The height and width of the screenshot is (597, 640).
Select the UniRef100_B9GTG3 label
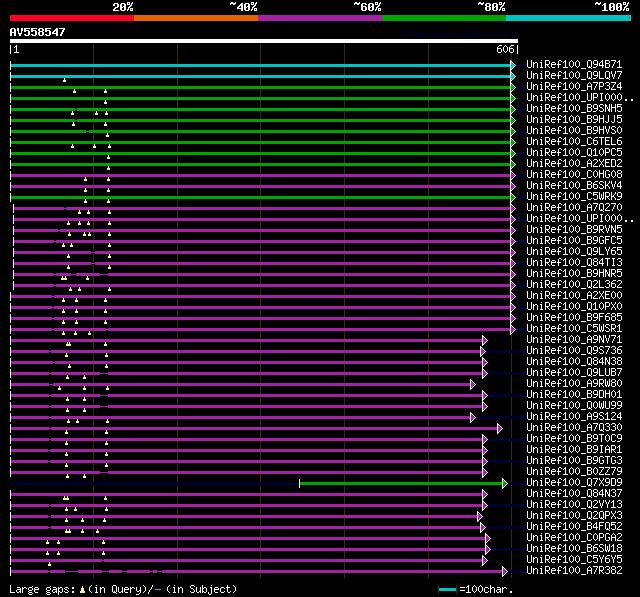pyautogui.click(x=574, y=461)
